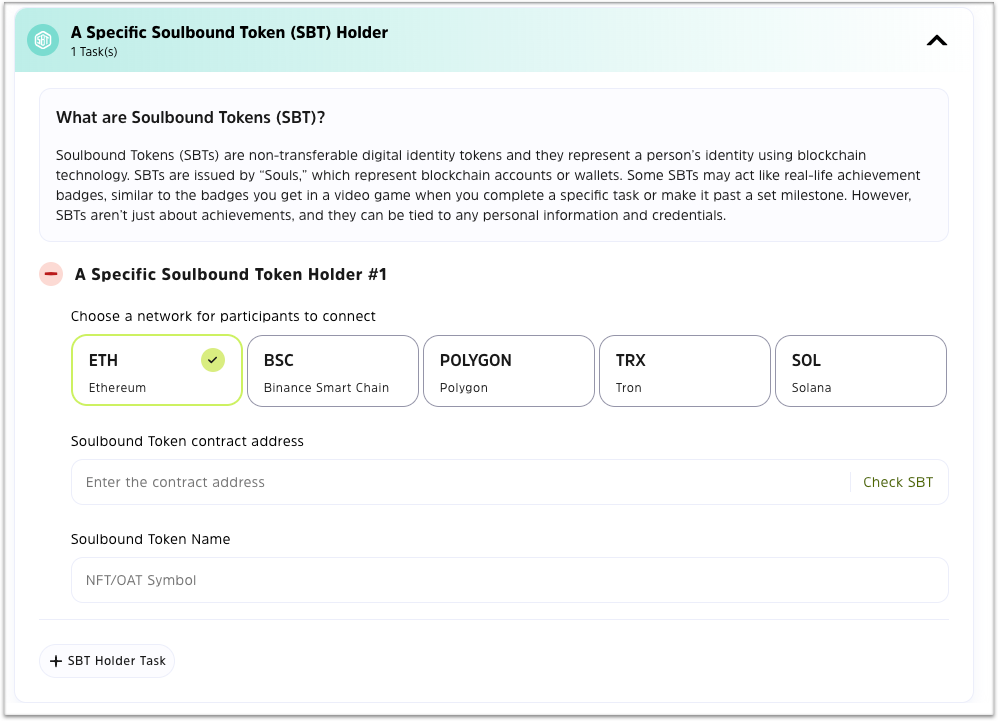Click the What are Soulbound Tokens heading
998x721 pixels.
190,118
